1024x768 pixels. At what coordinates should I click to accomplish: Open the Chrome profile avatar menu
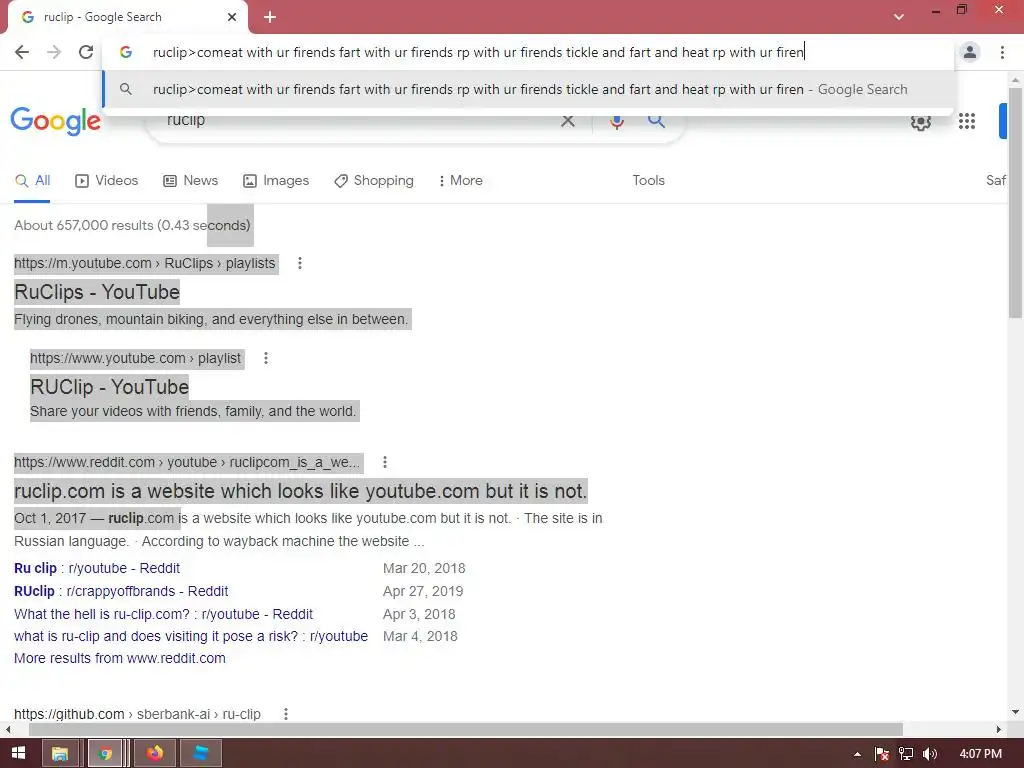tap(970, 52)
